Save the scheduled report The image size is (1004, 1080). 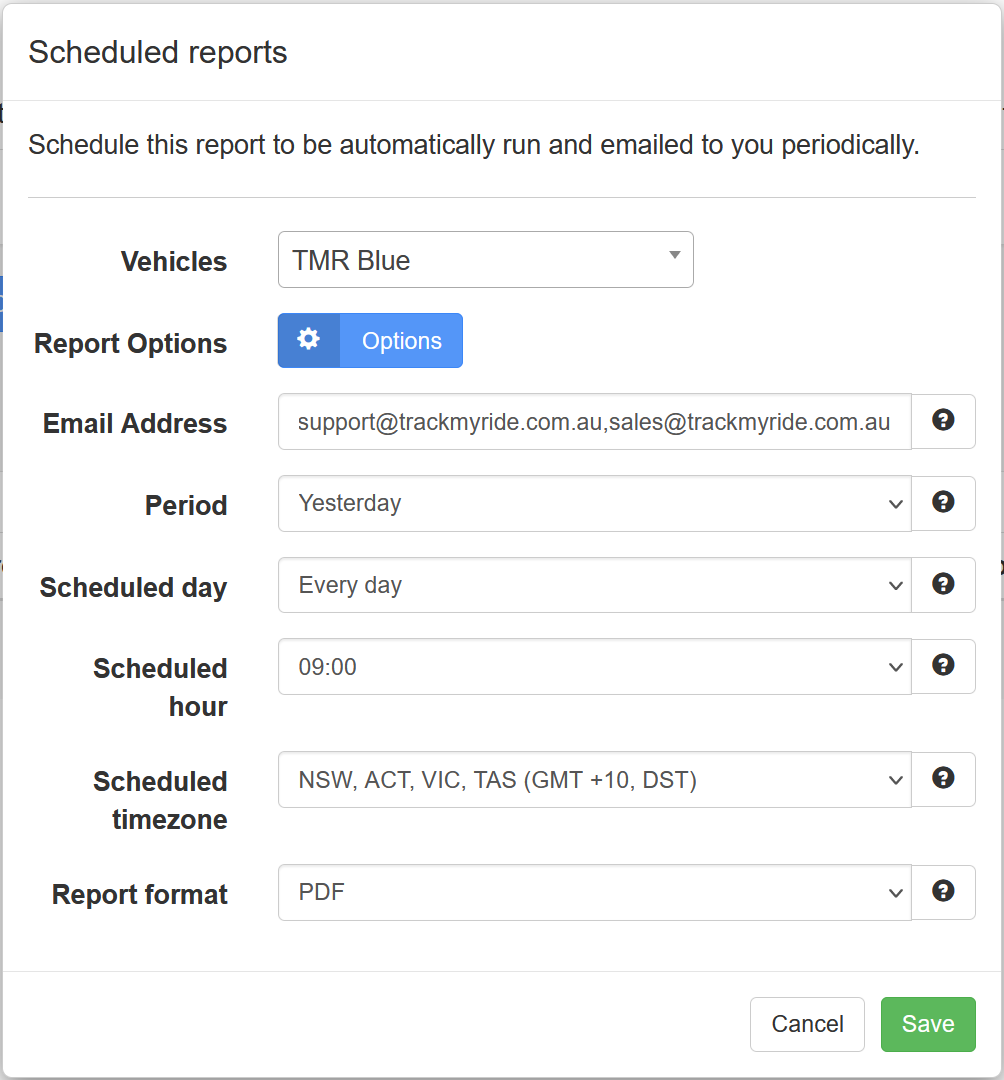[x=928, y=1024]
